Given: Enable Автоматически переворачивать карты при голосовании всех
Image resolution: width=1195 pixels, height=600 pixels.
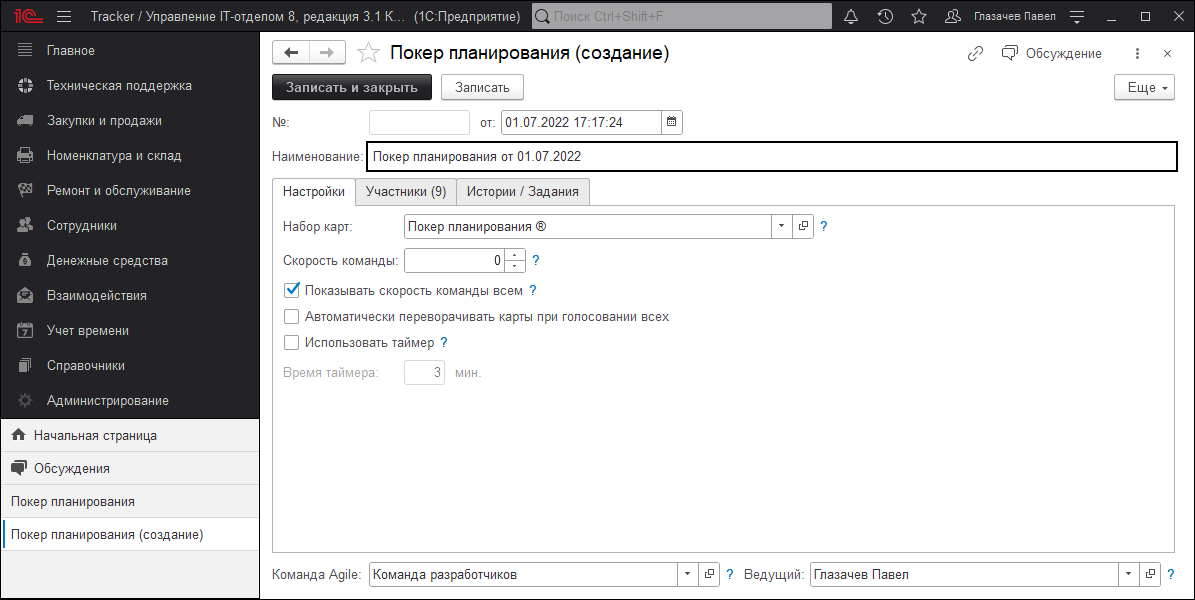Looking at the screenshot, I should 292,316.
